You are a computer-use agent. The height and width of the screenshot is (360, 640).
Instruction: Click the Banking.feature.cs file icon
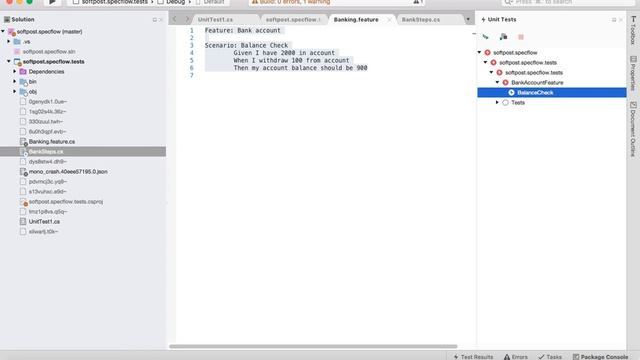[23, 142]
